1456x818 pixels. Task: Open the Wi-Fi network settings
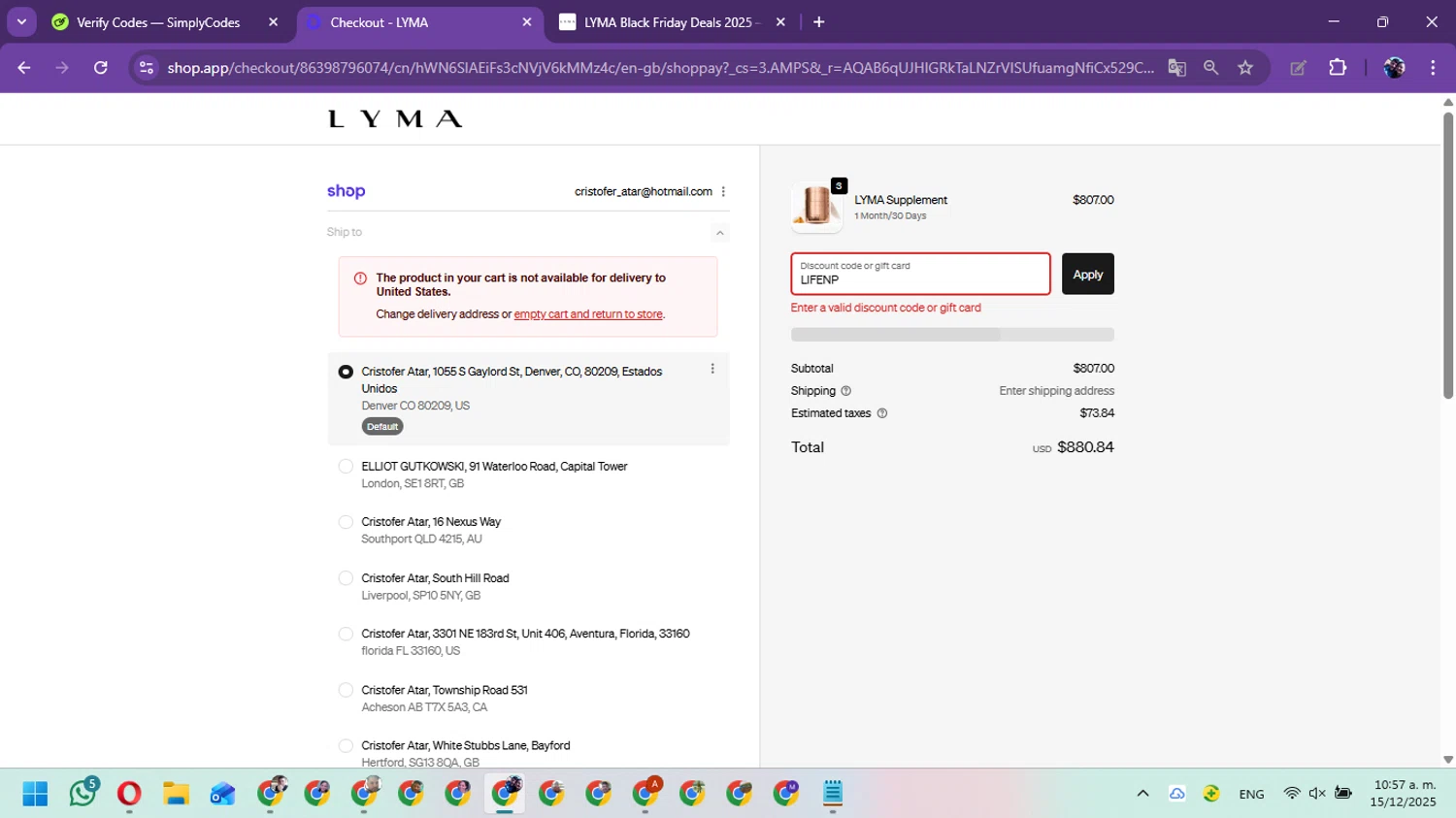(1291, 794)
